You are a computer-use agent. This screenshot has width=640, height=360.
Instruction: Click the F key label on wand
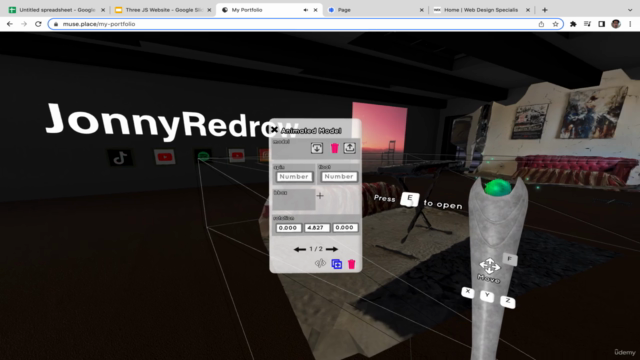point(509,259)
